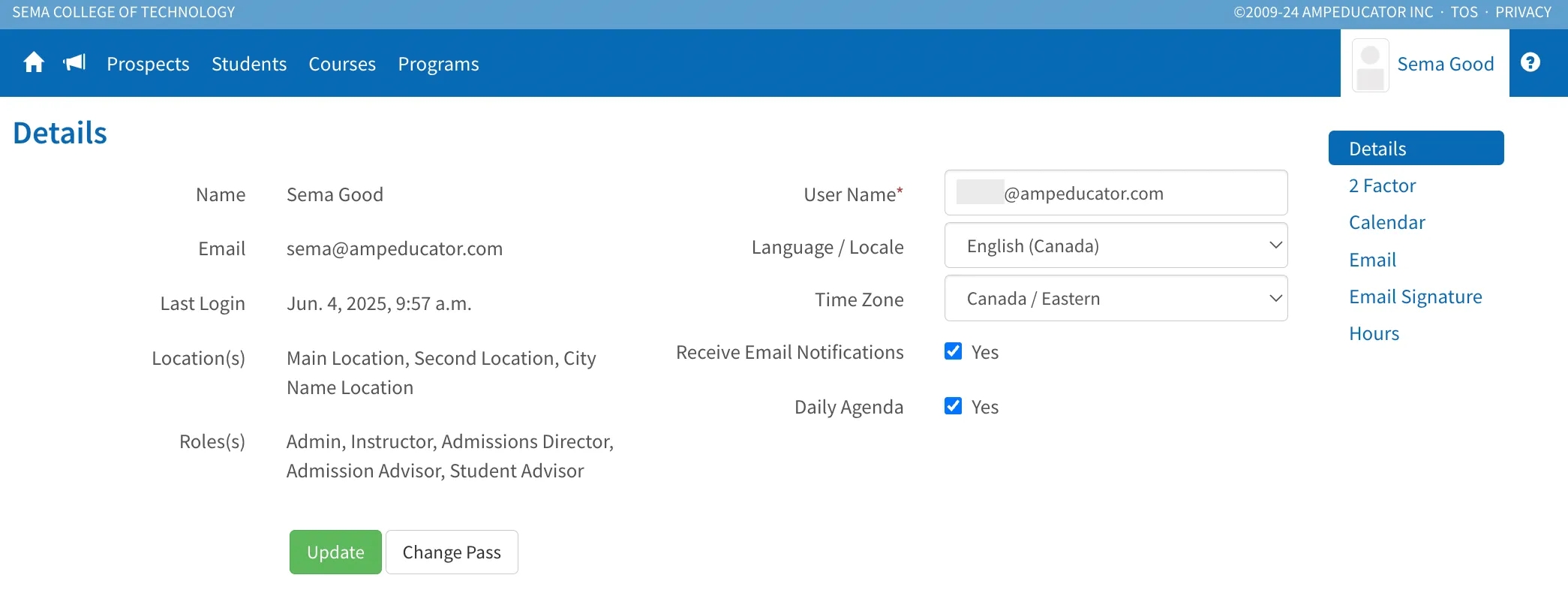Open the 2 Factor sidebar link
This screenshot has width=1568, height=593.
1382,185
